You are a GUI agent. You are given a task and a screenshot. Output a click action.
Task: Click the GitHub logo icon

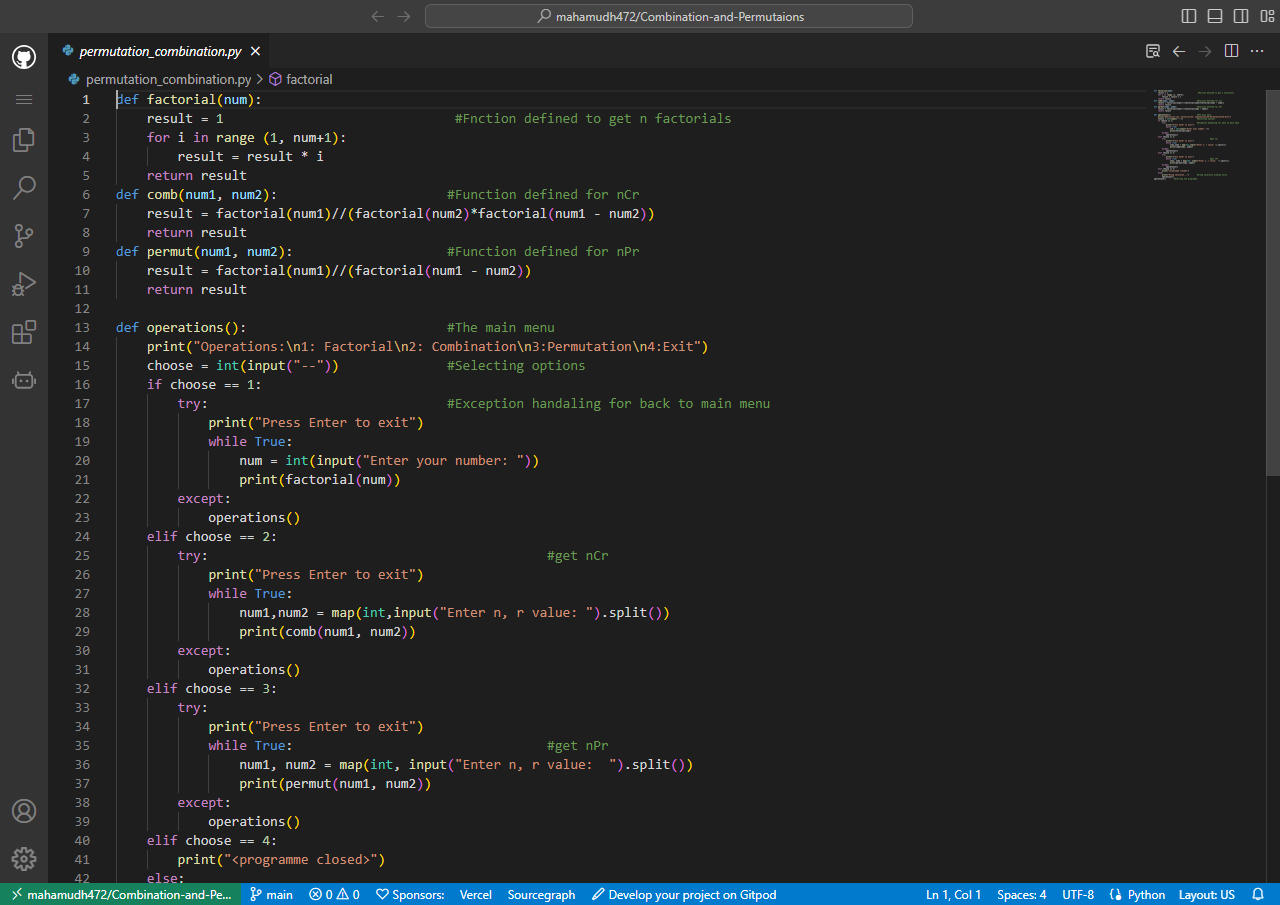tap(24, 57)
